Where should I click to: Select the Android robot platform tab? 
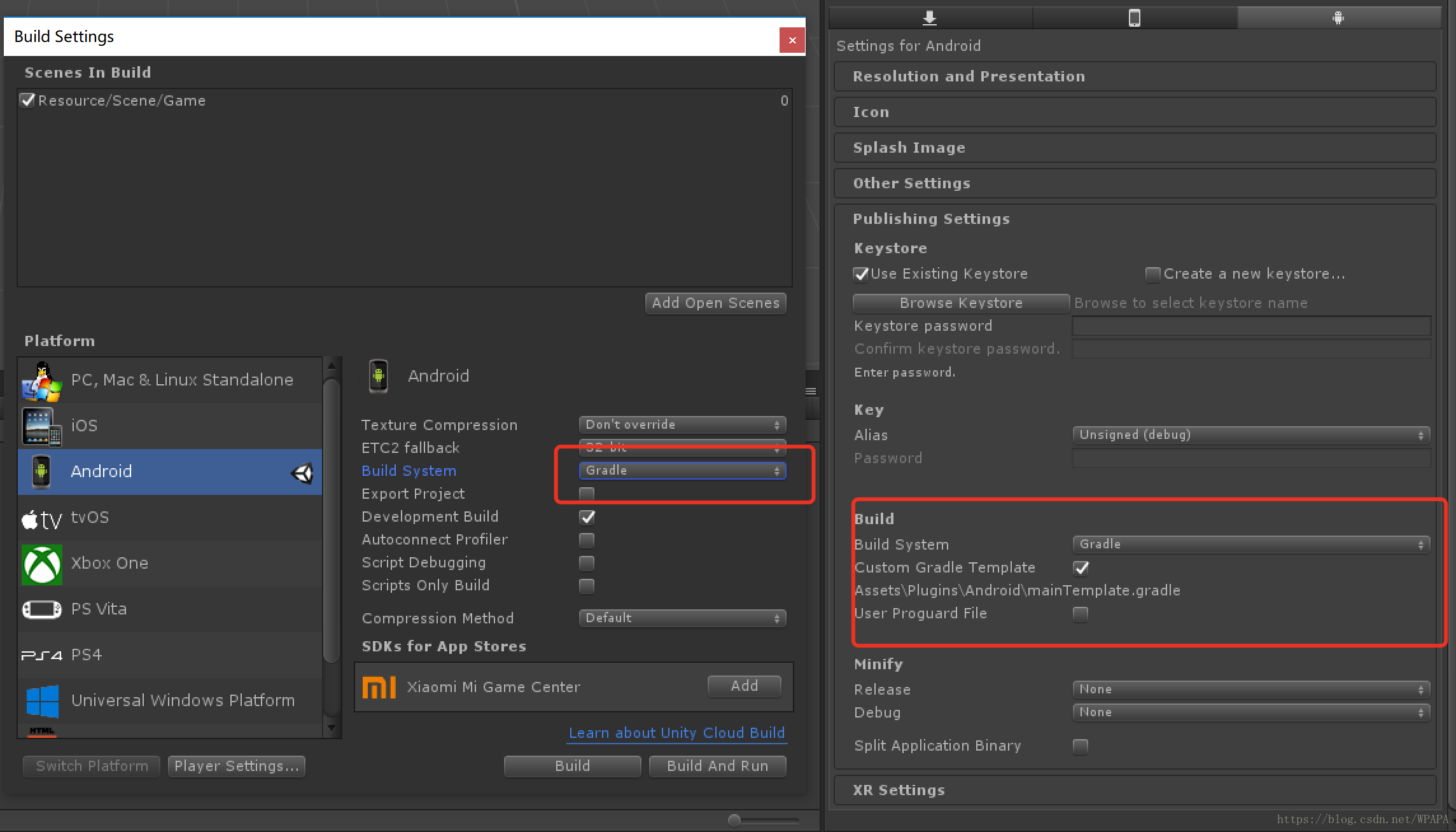click(x=1338, y=18)
